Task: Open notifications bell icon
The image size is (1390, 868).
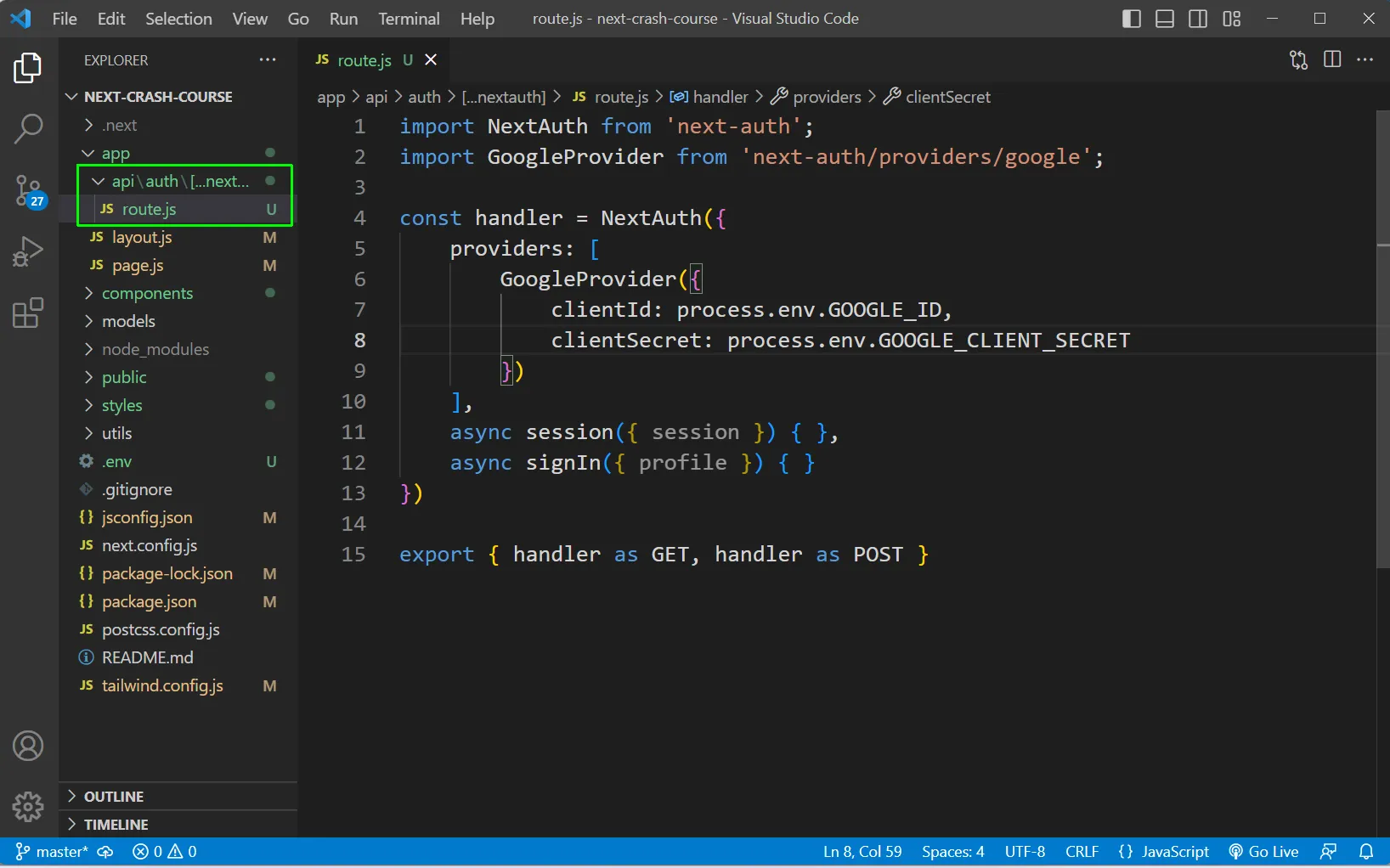Action: [x=1366, y=852]
